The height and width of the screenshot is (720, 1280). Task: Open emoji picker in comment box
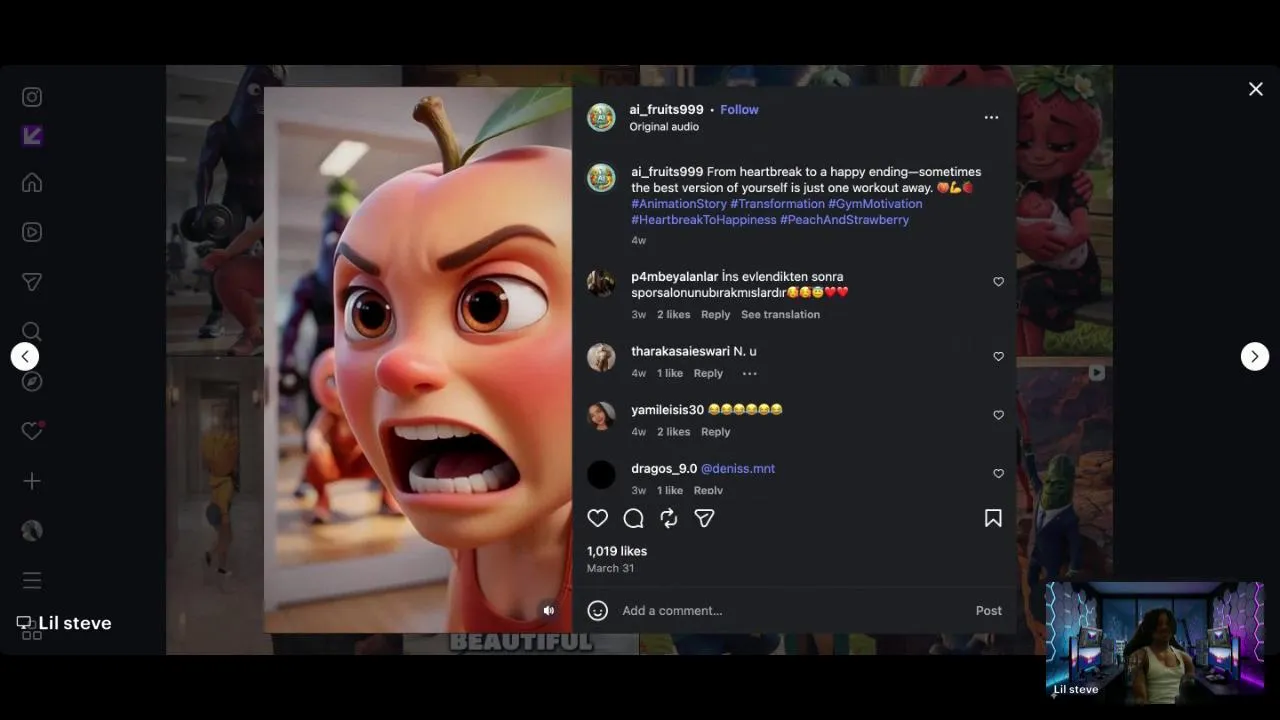[x=597, y=610]
